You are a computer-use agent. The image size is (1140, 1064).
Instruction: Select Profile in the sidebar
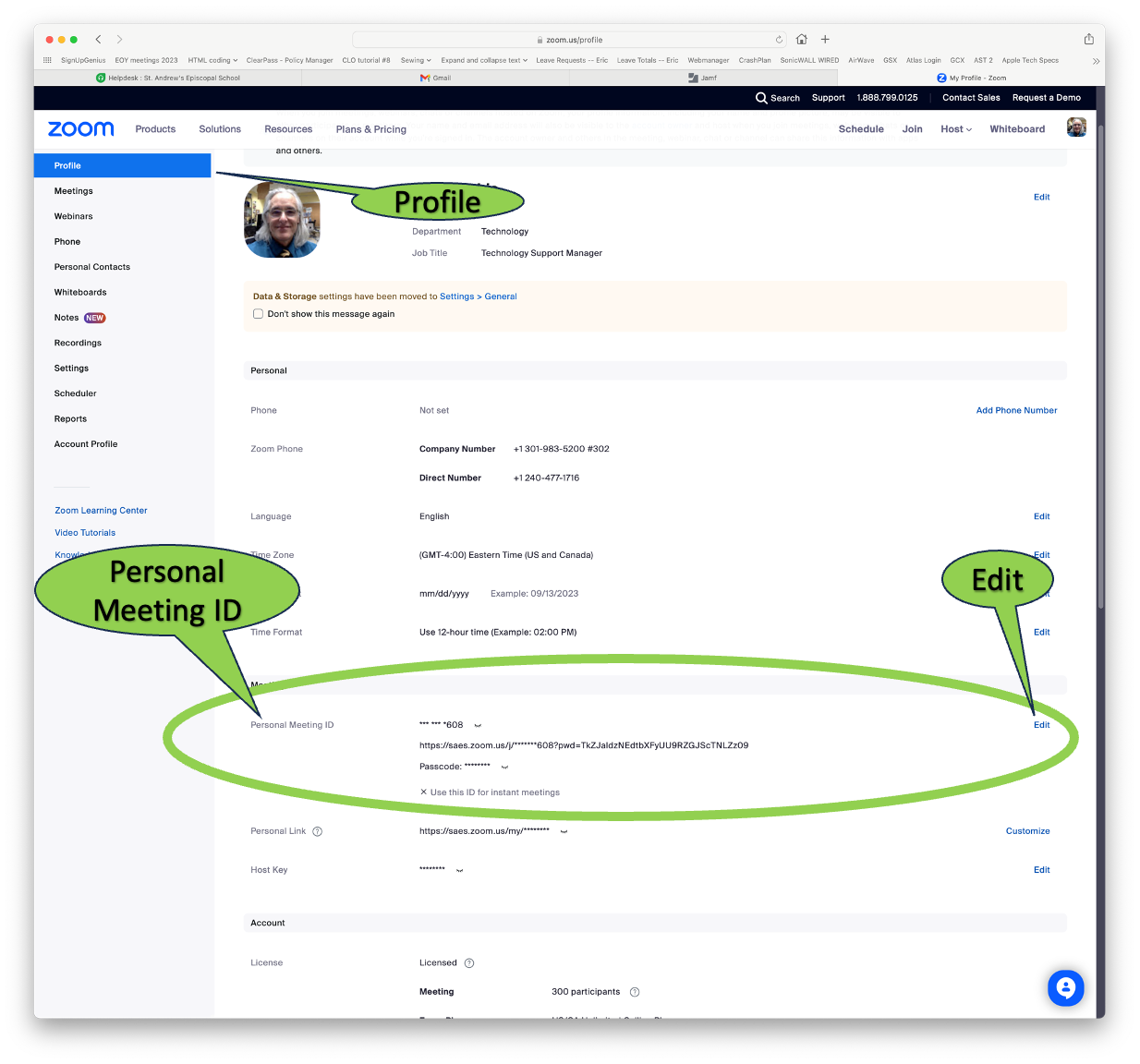[123, 165]
